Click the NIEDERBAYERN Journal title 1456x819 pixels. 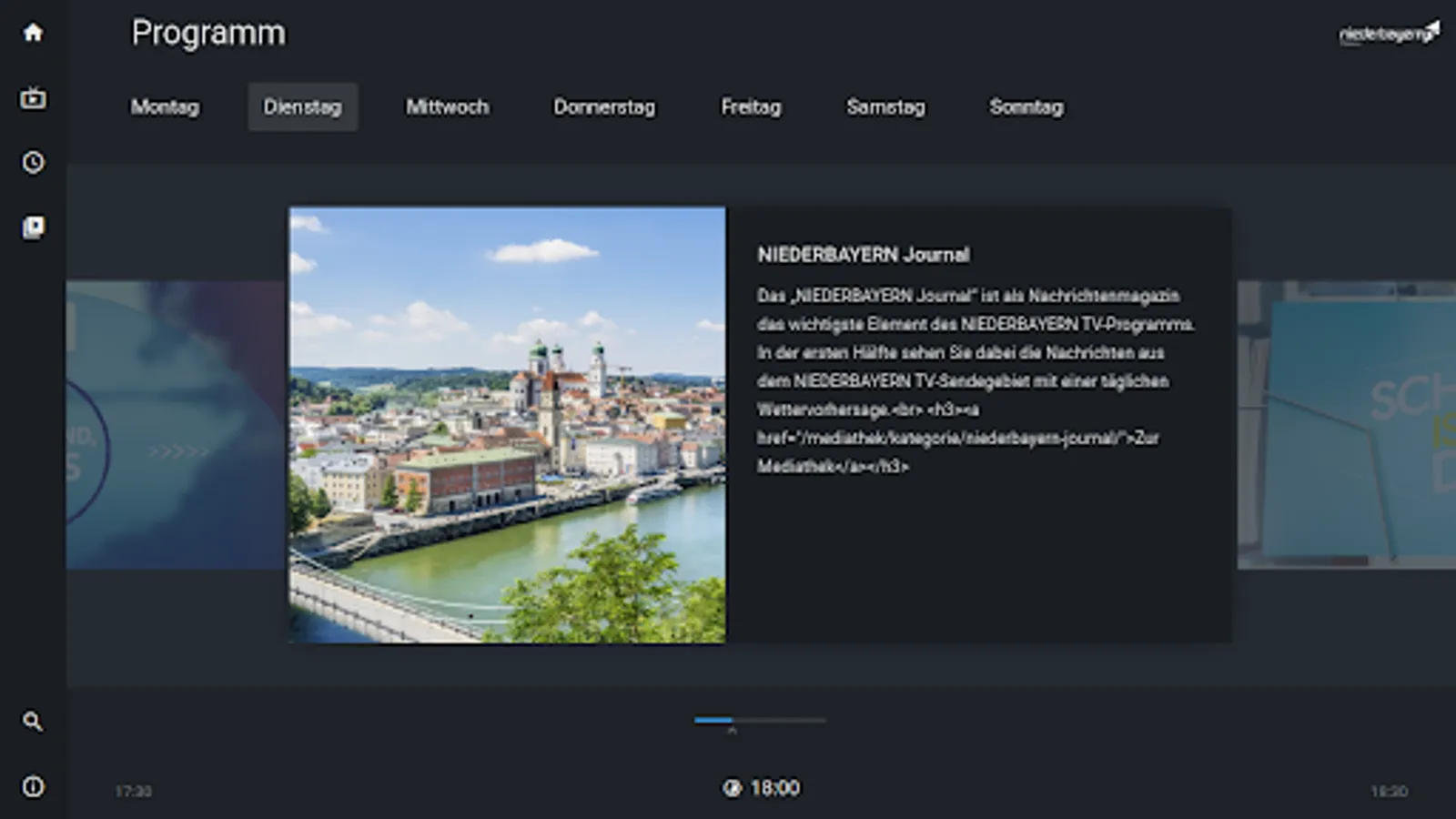(863, 255)
